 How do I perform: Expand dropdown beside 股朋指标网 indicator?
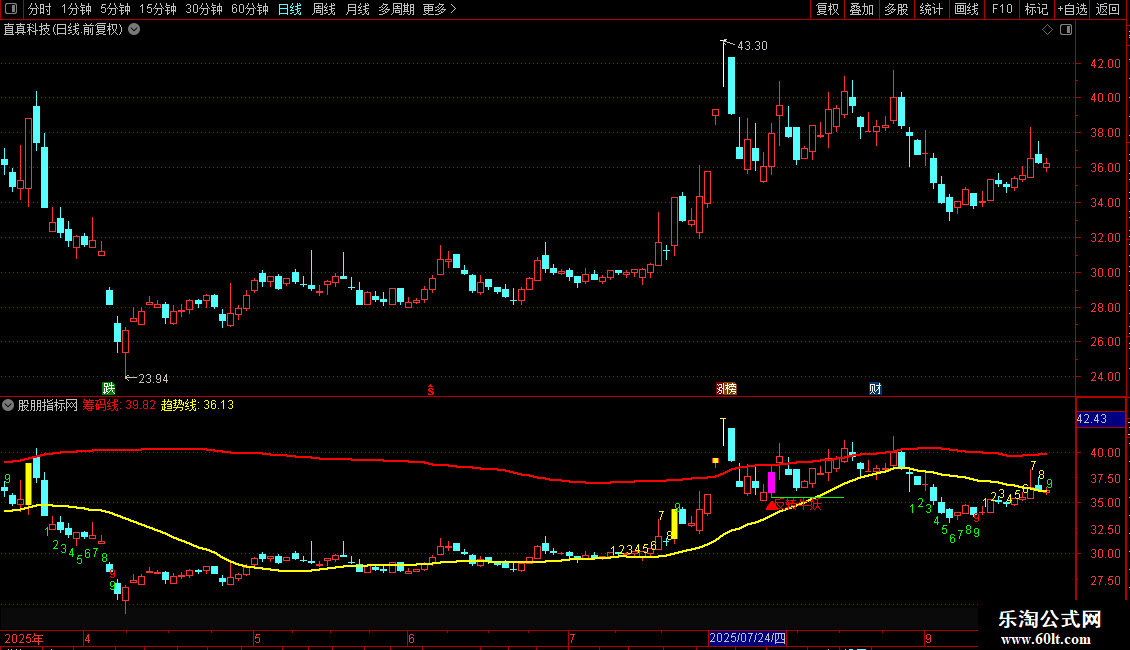(8, 405)
